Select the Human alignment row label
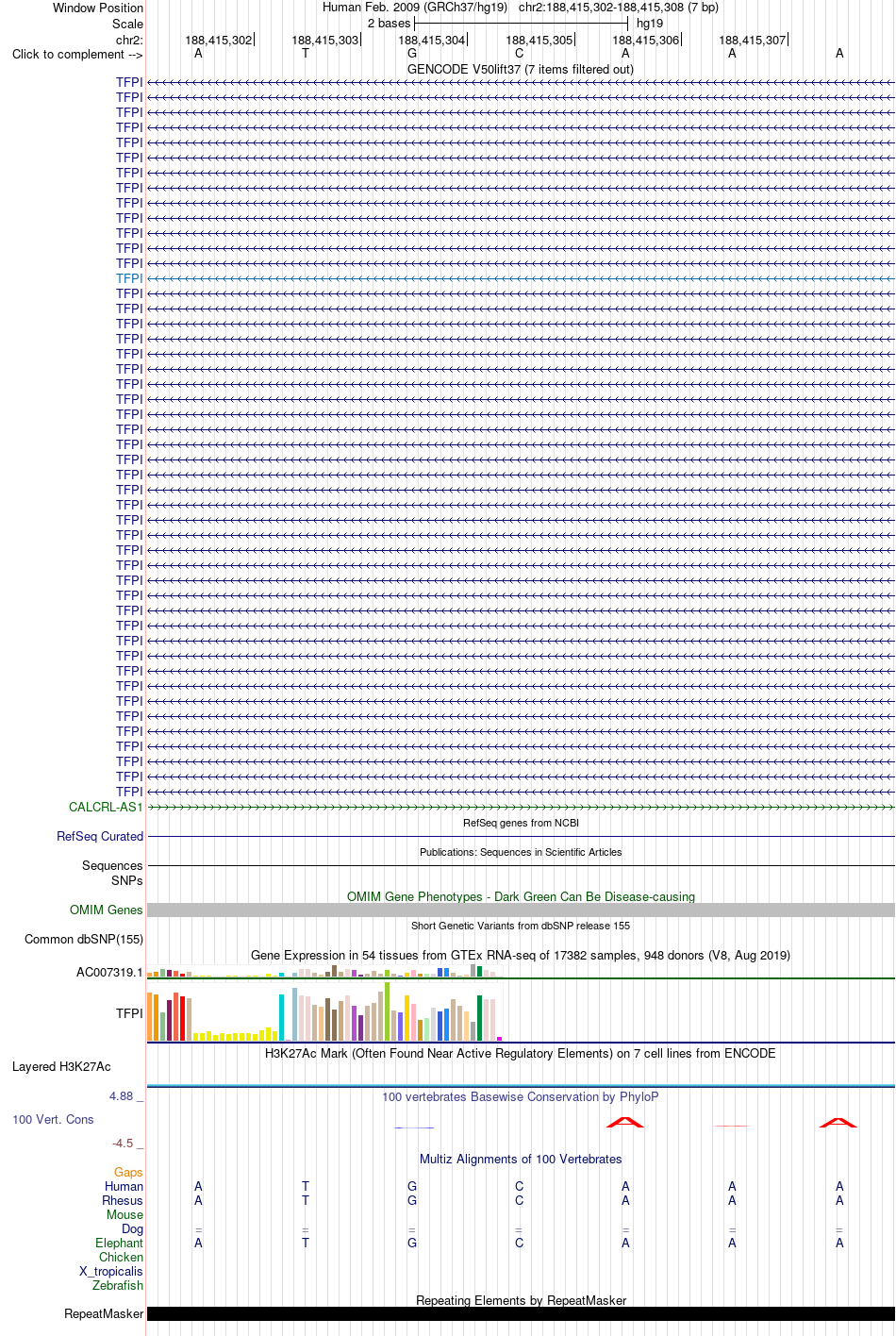 tap(124, 1186)
